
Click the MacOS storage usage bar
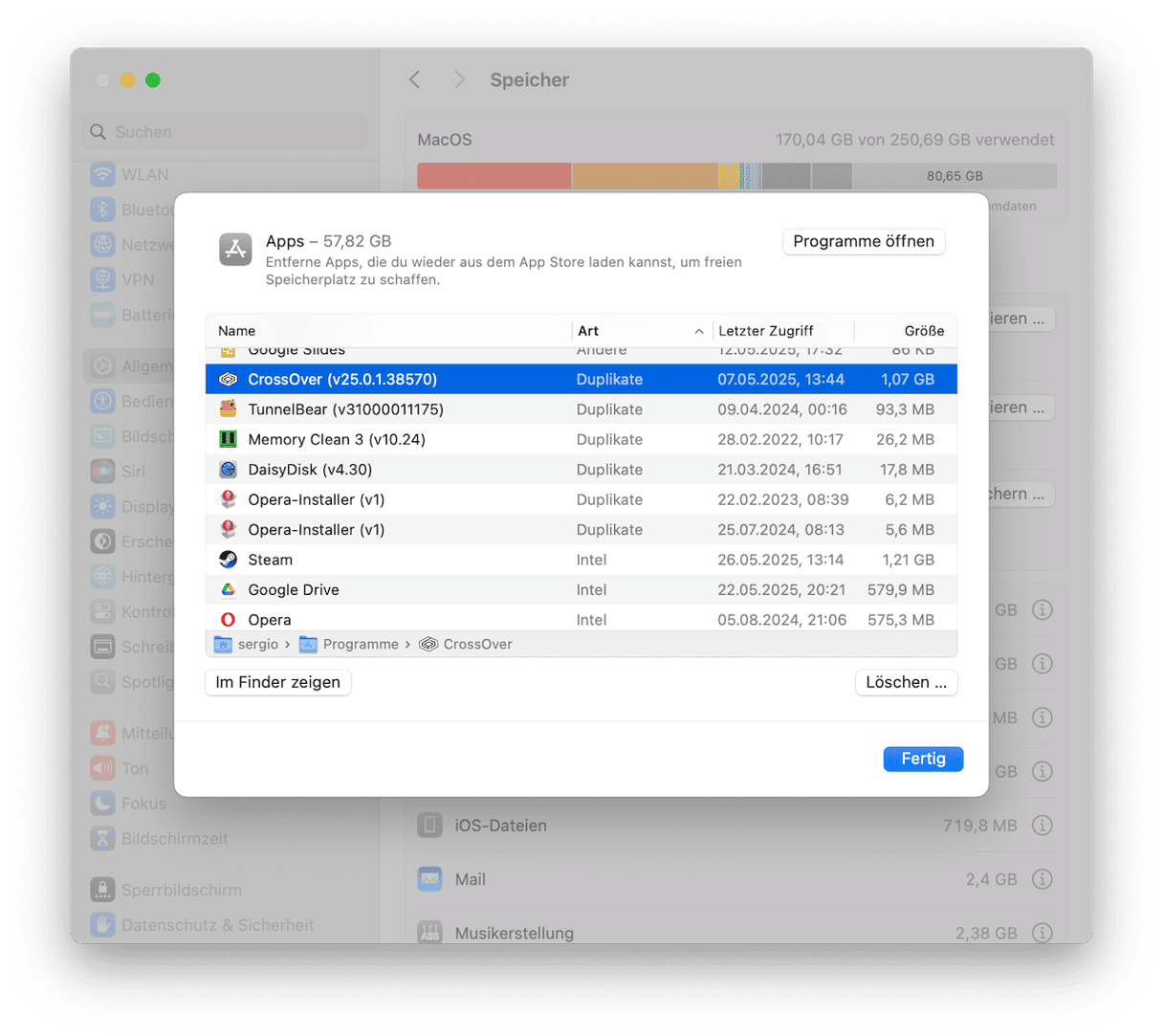[x=736, y=176]
